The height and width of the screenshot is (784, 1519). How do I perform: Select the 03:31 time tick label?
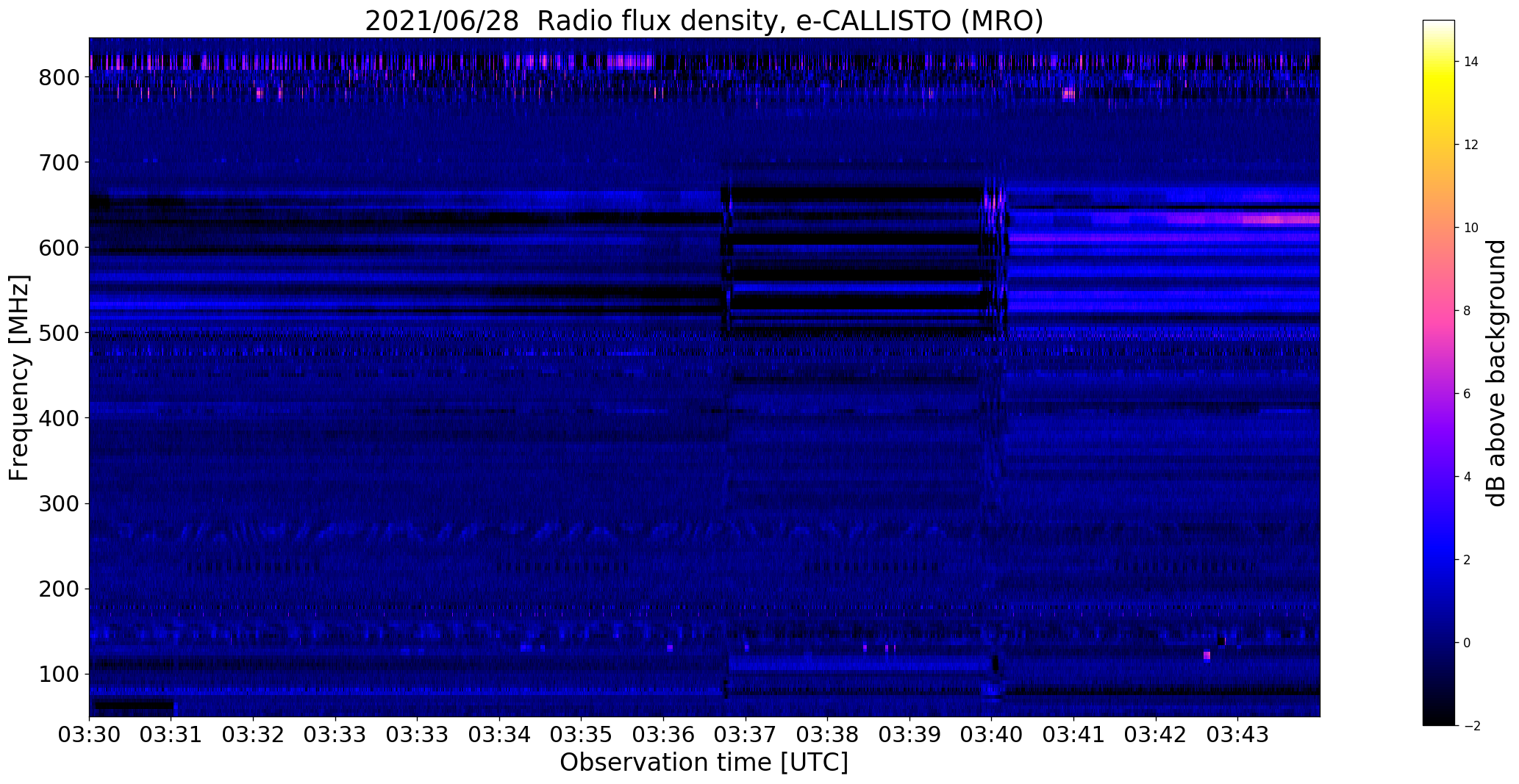(171, 736)
